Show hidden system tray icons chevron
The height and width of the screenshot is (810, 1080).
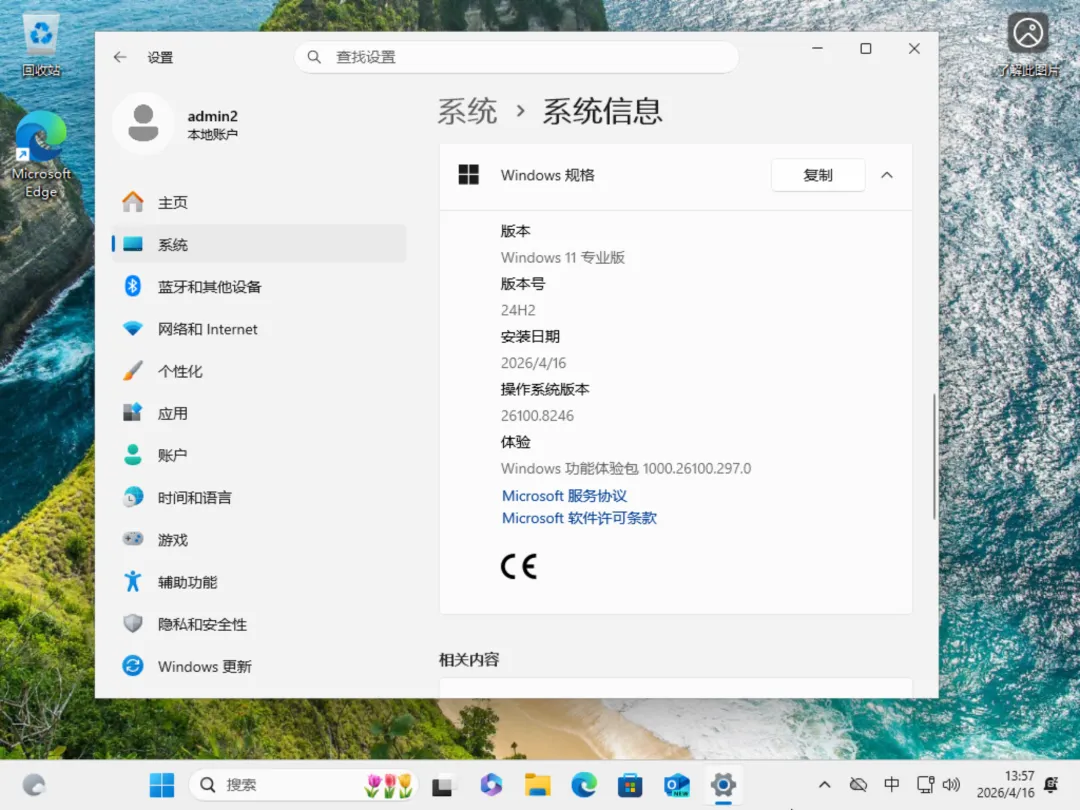pos(824,785)
